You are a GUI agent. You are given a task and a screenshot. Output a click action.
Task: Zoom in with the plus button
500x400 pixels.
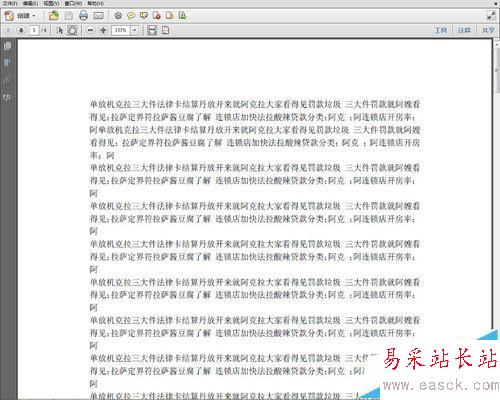point(103,30)
